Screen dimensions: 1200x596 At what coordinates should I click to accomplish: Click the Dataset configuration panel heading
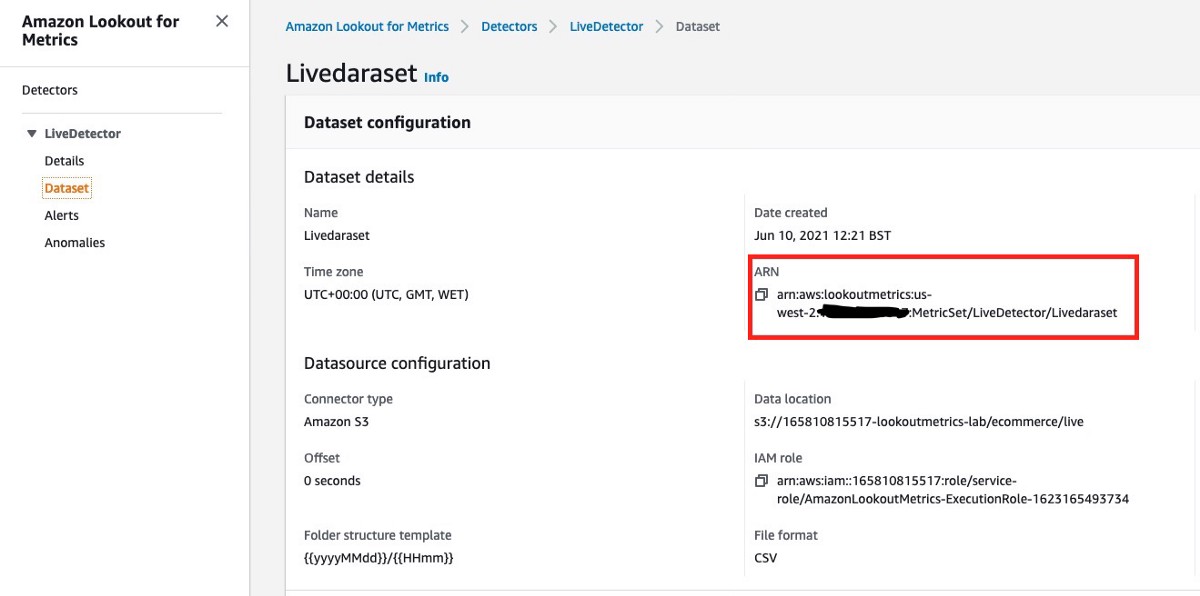coord(387,123)
